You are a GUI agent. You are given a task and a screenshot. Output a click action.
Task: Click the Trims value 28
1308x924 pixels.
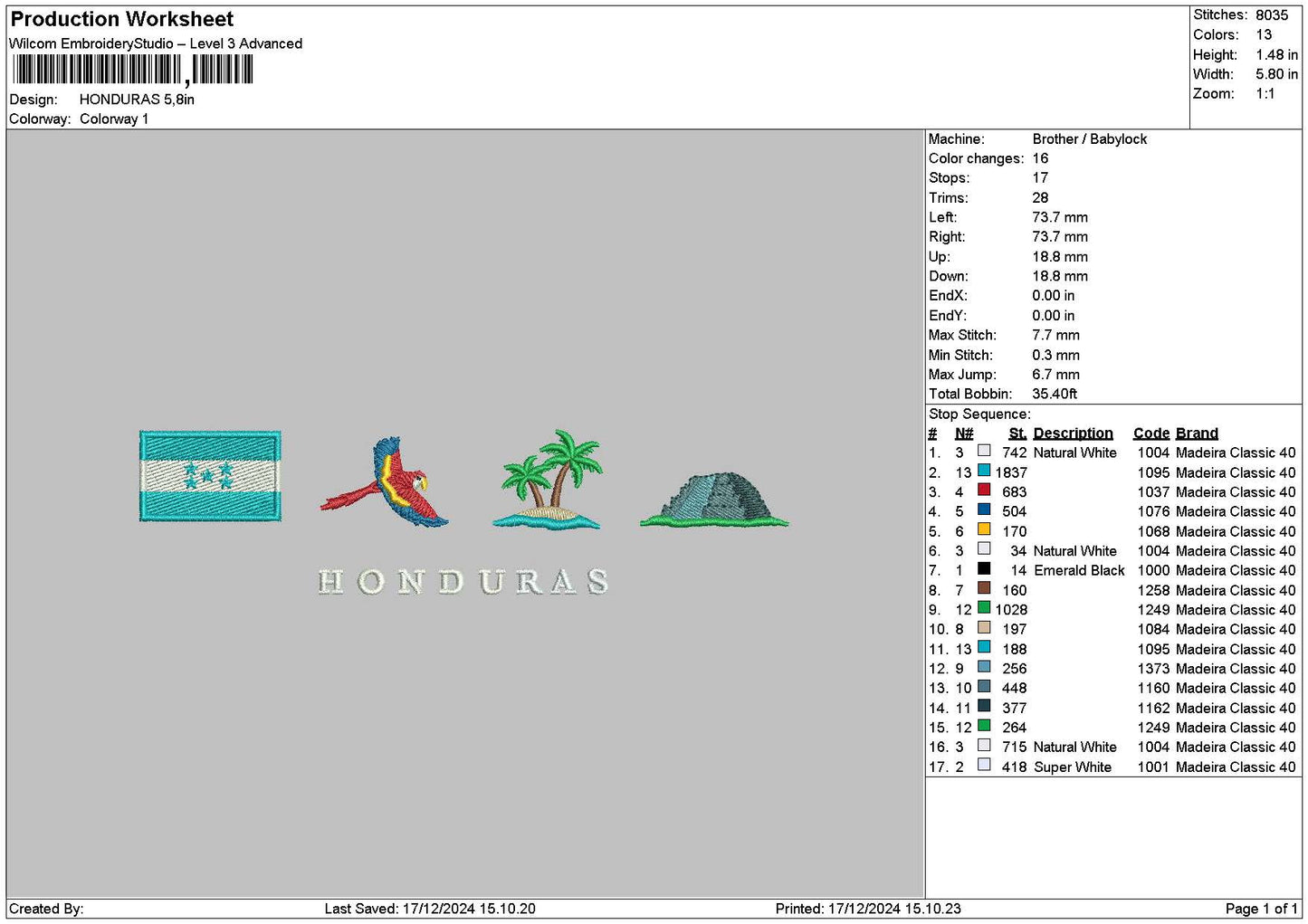[x=1040, y=198]
